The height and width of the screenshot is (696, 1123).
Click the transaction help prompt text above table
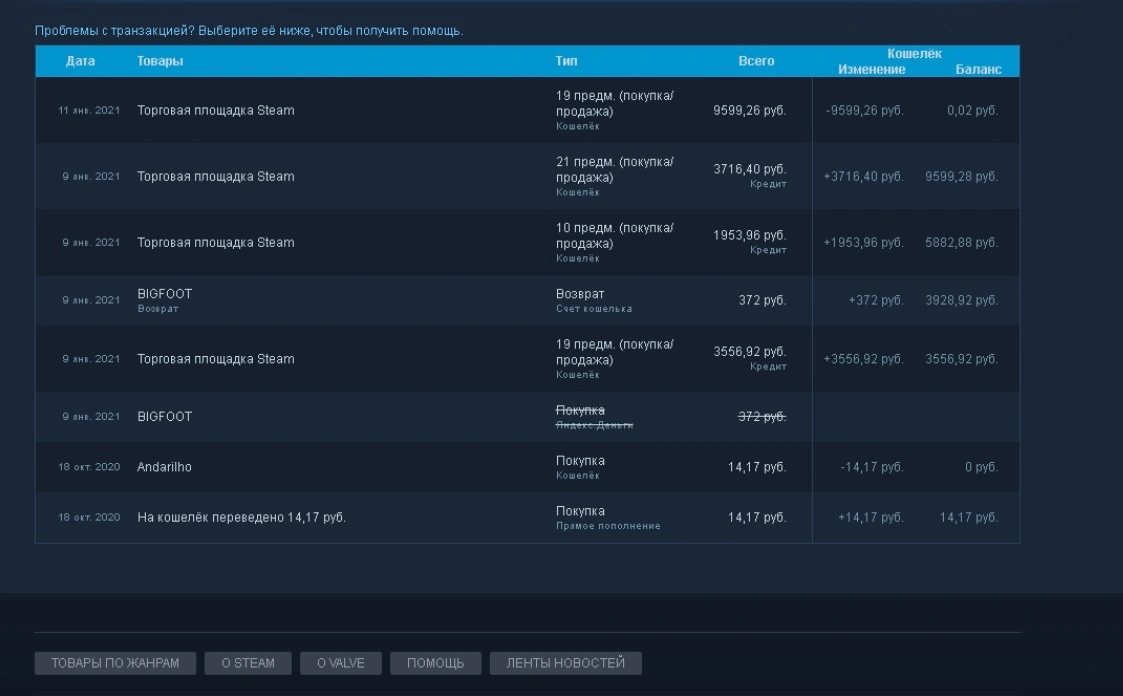click(249, 31)
